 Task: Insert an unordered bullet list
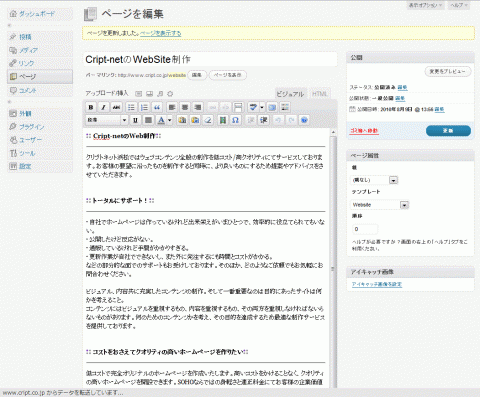click(x=131, y=107)
